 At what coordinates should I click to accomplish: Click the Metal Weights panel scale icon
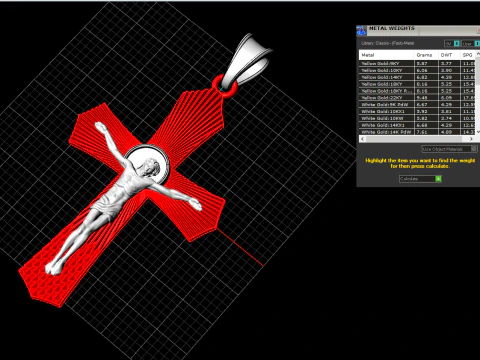point(361,31)
